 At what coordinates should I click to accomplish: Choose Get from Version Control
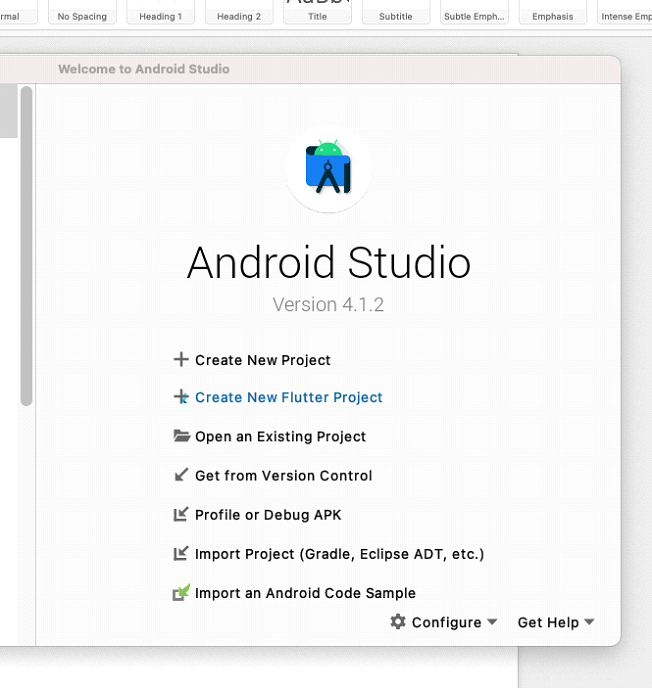point(283,476)
